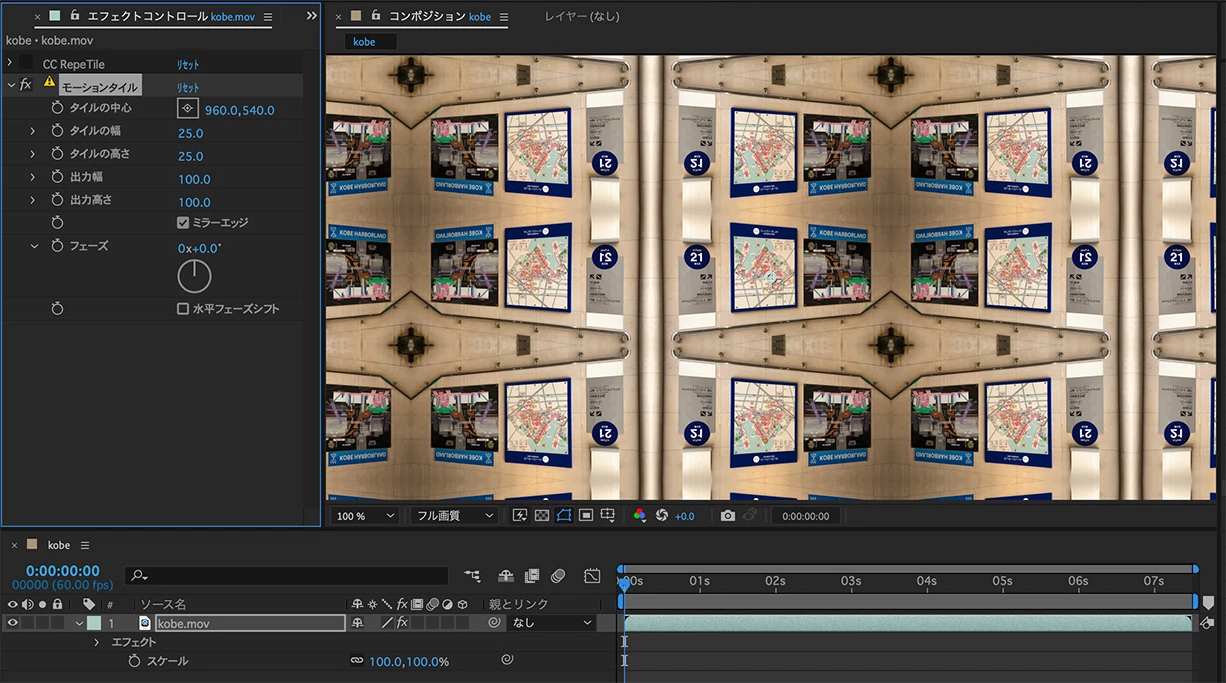Toggle stopwatch for フェーズ
Image resolution: width=1226 pixels, height=683 pixels.
pos(57,246)
